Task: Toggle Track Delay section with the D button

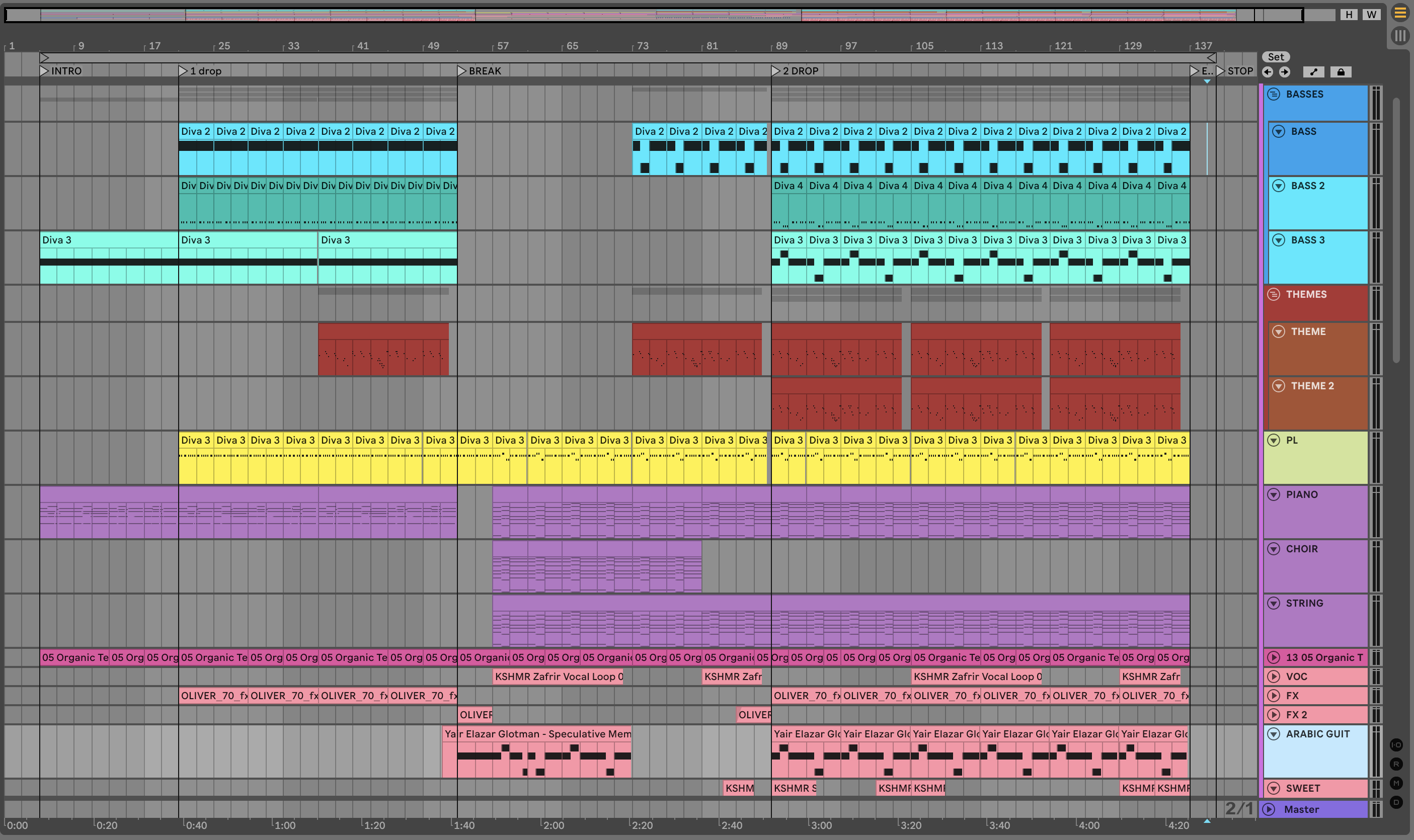Action: (1396, 802)
